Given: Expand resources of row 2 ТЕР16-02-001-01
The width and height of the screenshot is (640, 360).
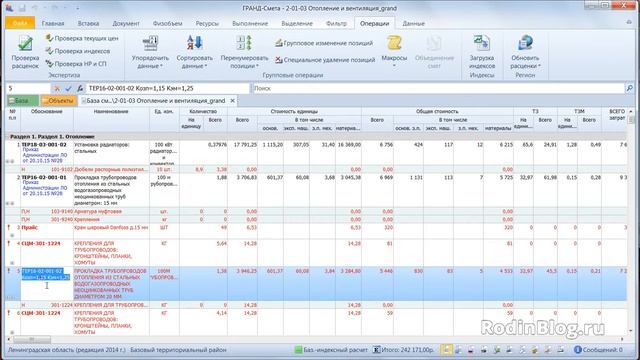Looking at the screenshot, I should [x=9, y=203].
